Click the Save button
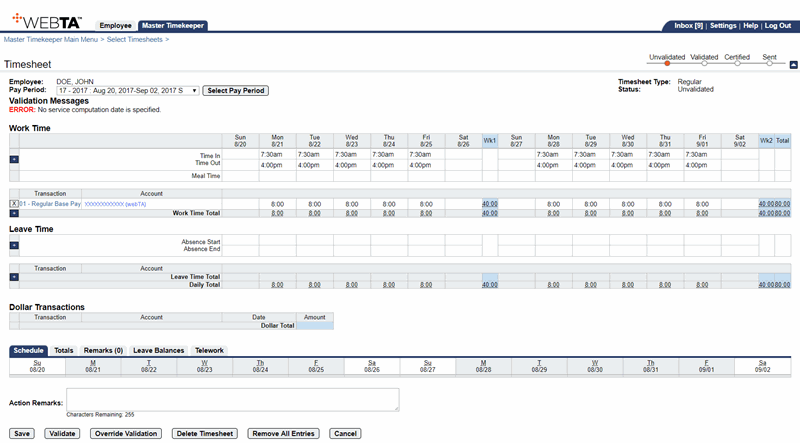The width and height of the screenshot is (800, 443). (x=22, y=433)
